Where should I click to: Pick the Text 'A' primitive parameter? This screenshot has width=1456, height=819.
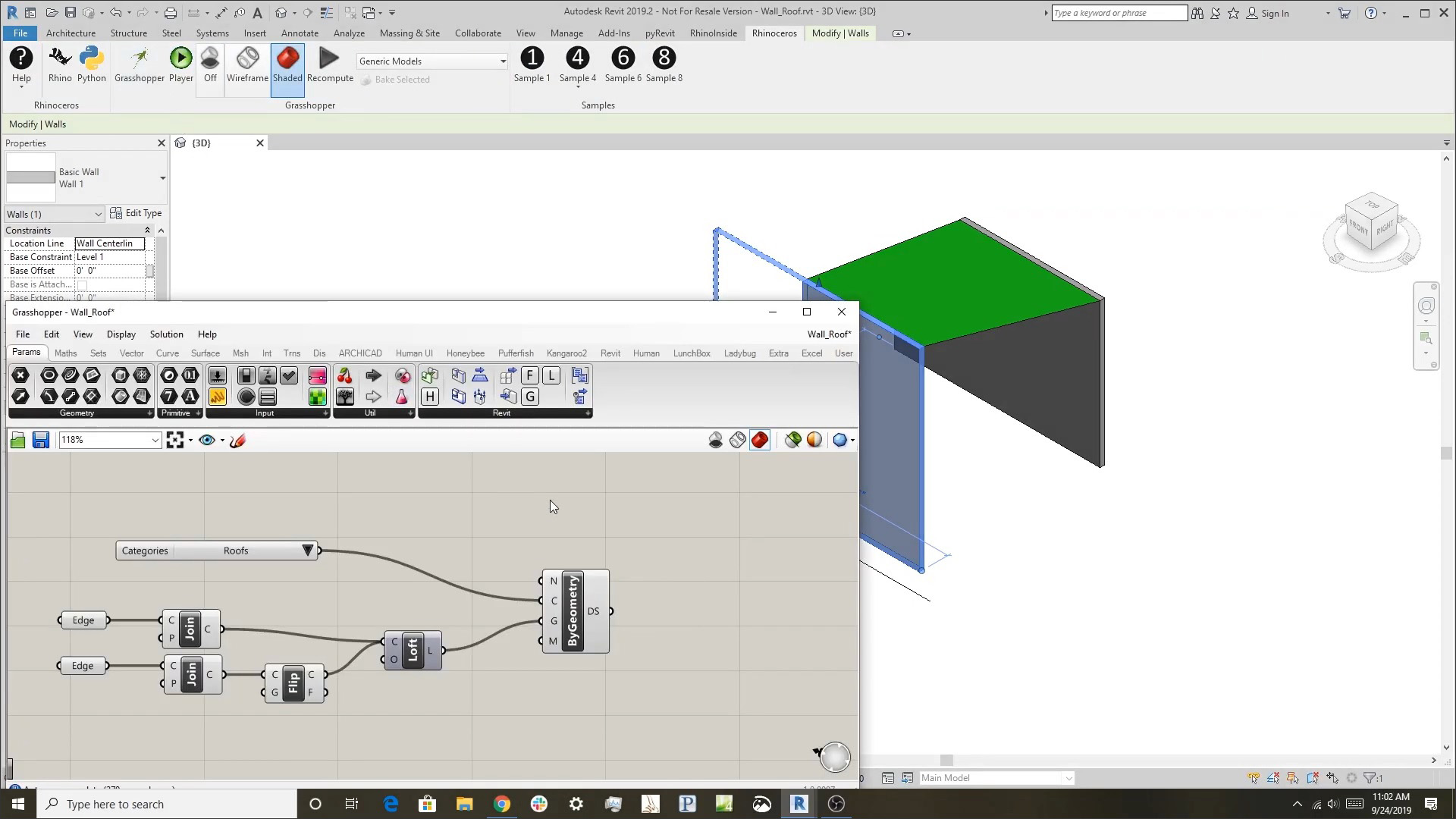pyautogui.click(x=190, y=396)
